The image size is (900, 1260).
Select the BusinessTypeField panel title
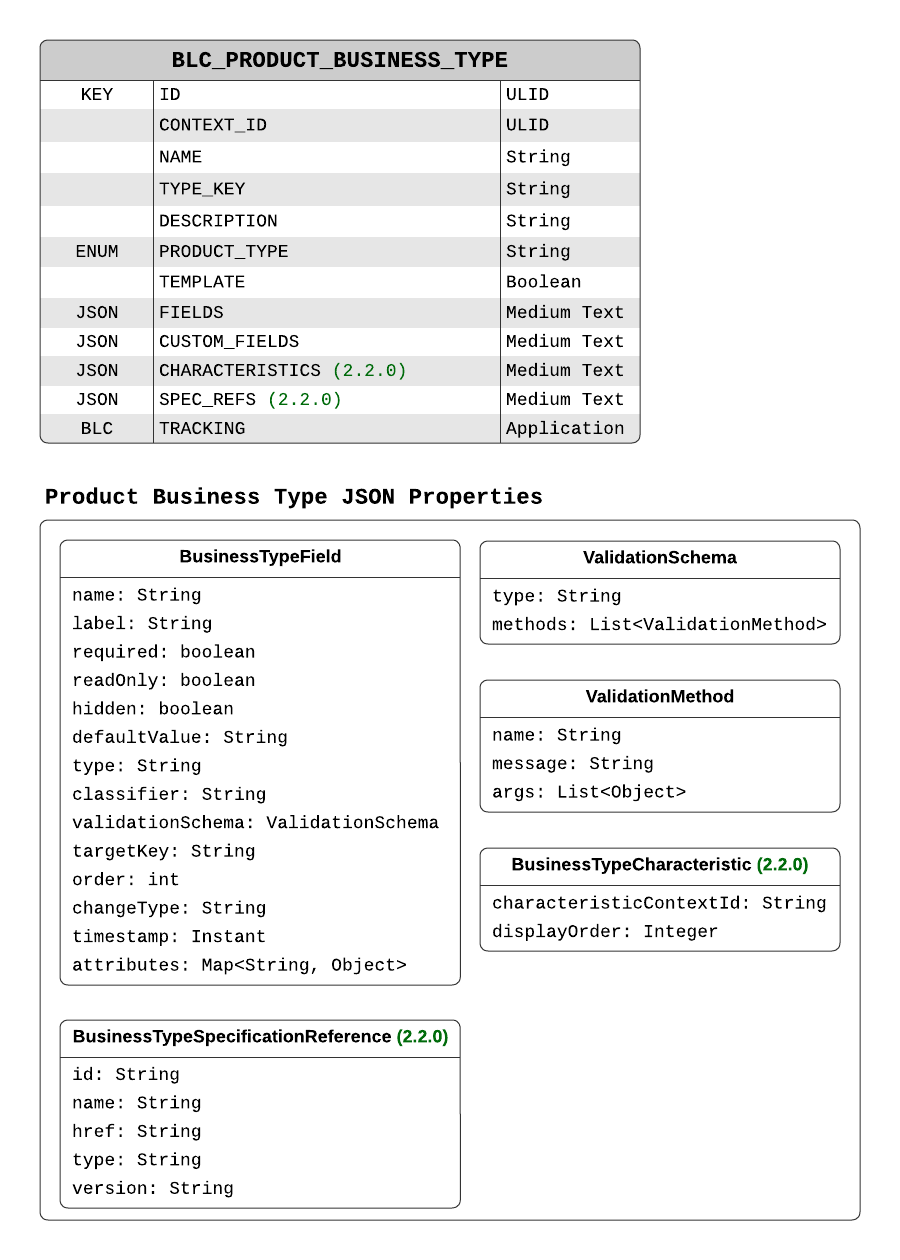[x=260, y=557]
